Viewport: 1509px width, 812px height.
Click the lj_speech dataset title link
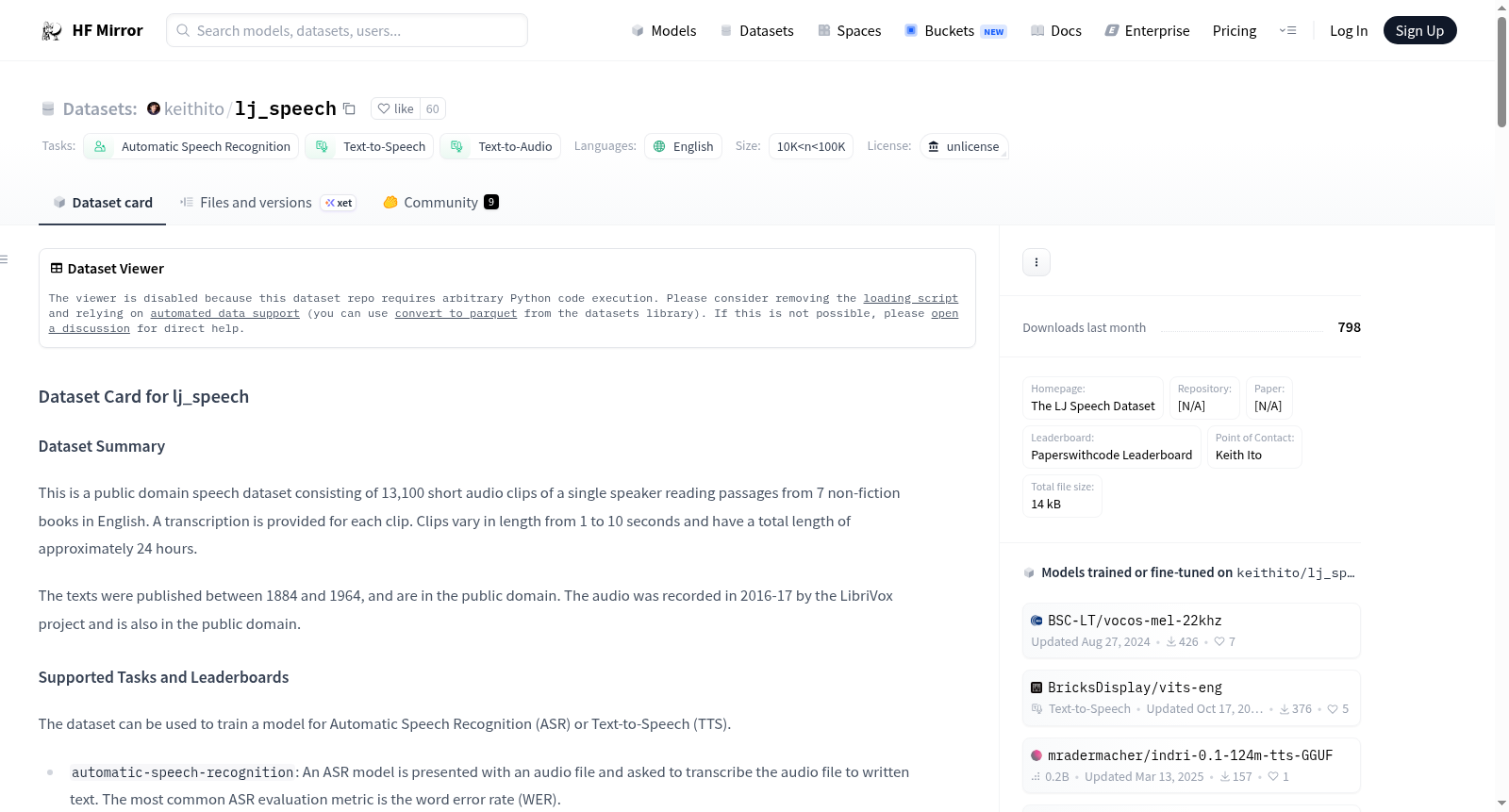point(286,108)
